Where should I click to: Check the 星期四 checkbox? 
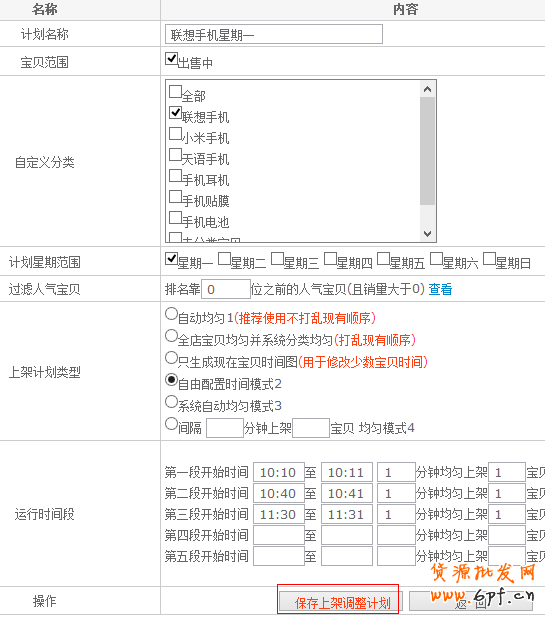tap(330, 259)
